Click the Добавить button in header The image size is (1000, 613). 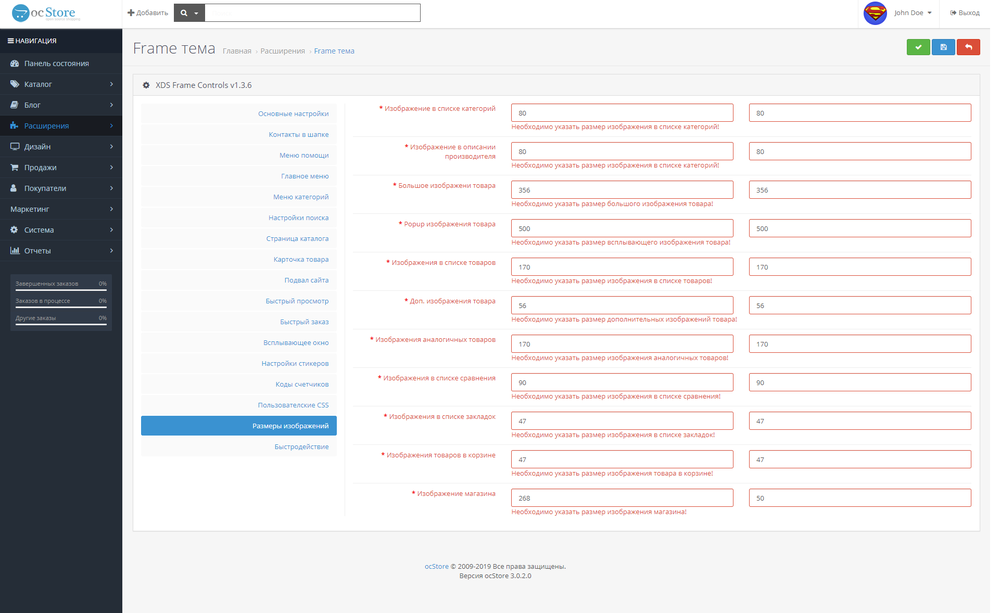coord(147,13)
